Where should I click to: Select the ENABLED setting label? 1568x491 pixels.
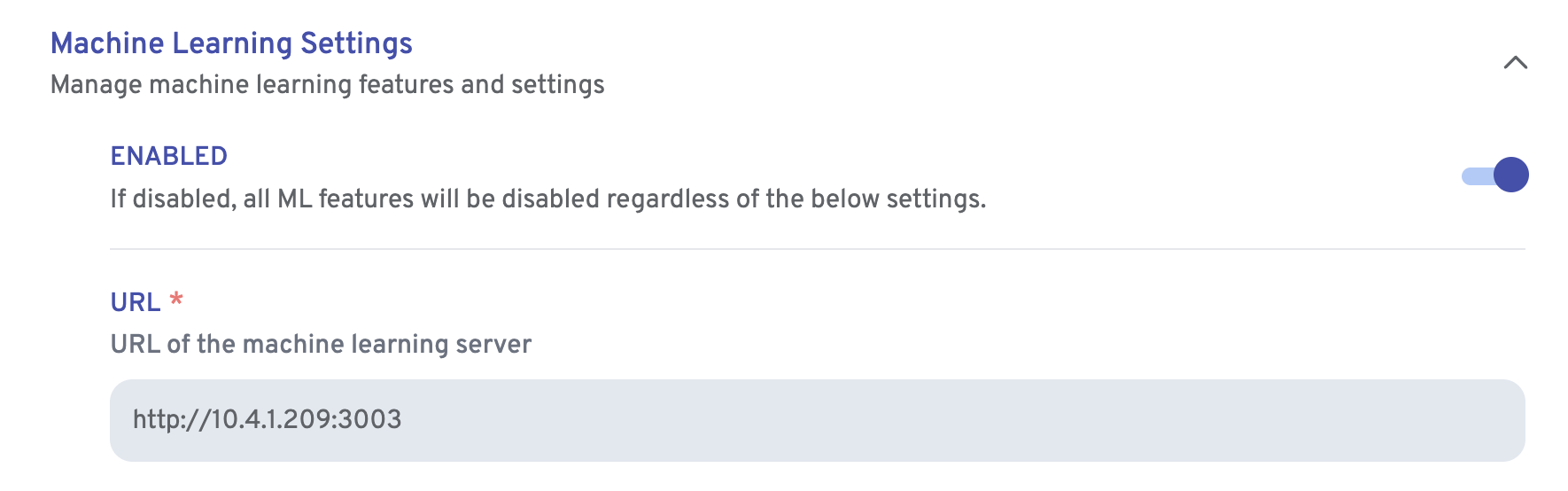click(168, 156)
